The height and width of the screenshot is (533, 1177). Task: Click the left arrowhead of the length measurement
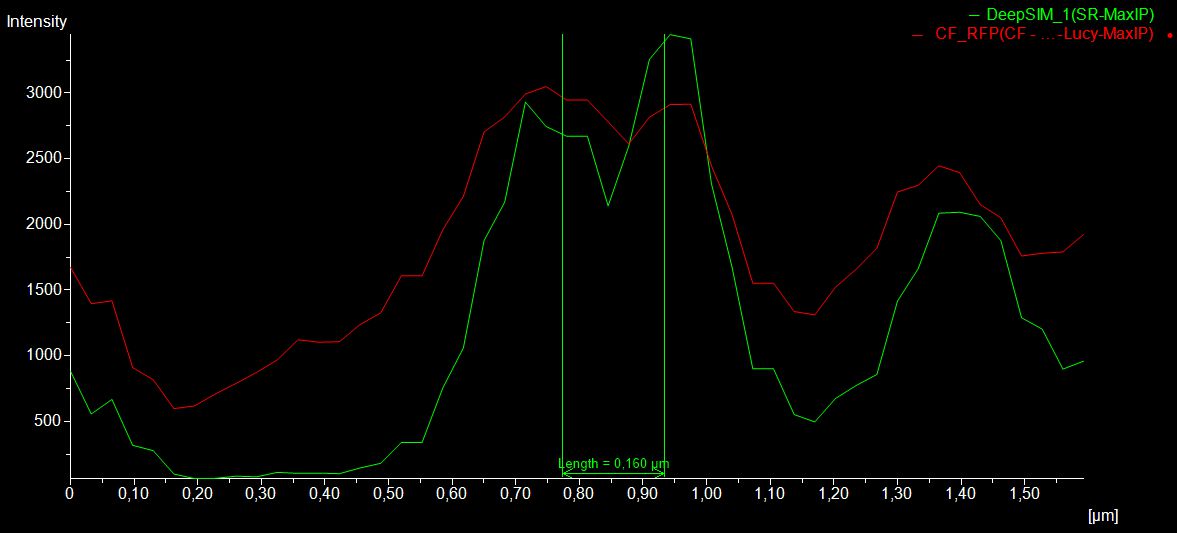point(566,474)
